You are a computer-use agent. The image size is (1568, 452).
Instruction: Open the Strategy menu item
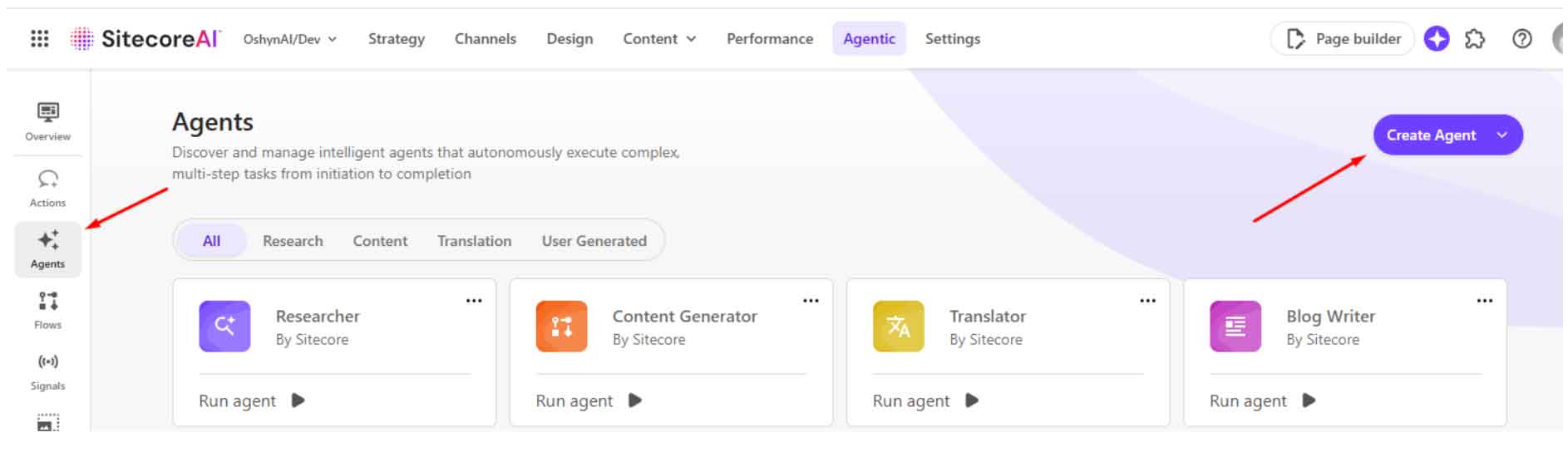[397, 39]
